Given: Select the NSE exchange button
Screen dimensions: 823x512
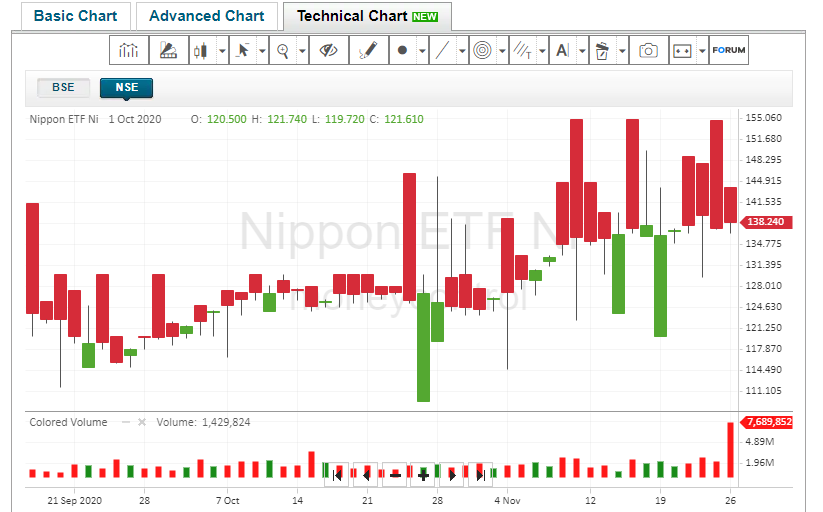Looking at the screenshot, I should click(x=126, y=88).
